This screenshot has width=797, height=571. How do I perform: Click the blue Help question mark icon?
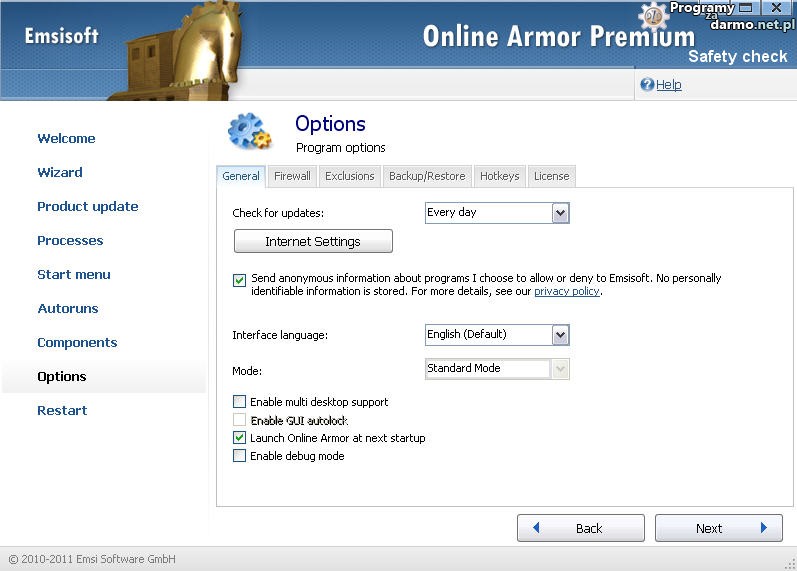tap(647, 85)
